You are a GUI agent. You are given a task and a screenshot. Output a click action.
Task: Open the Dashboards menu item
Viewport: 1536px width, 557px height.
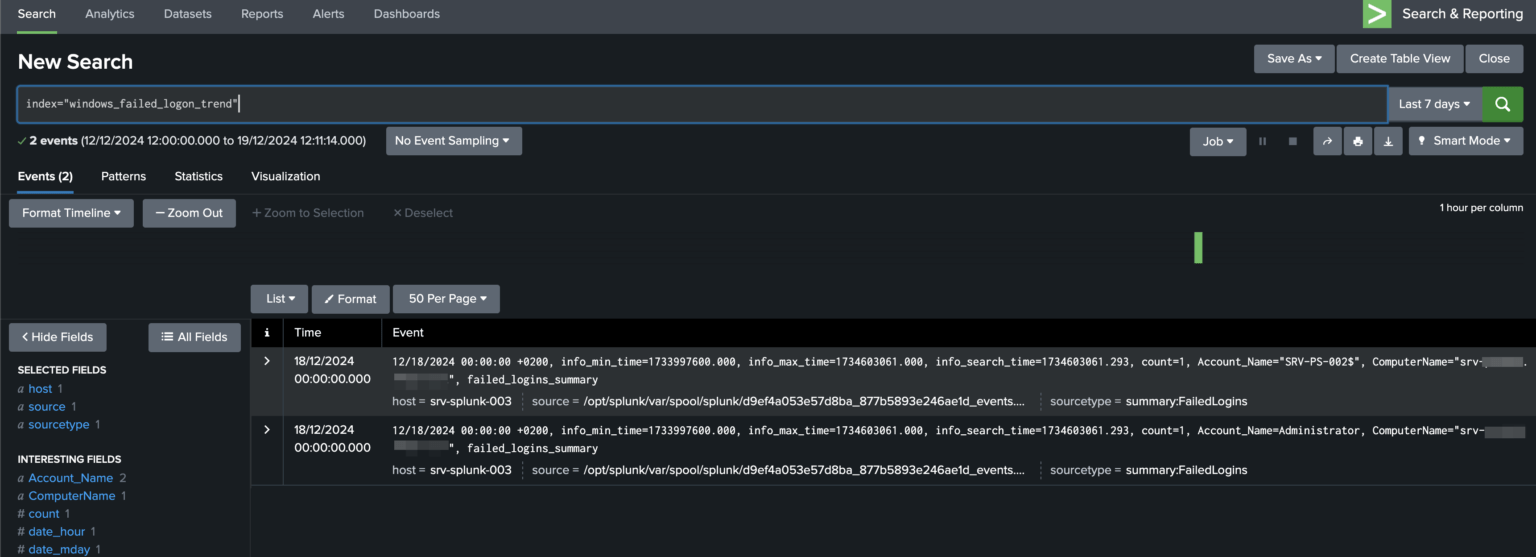coord(406,14)
